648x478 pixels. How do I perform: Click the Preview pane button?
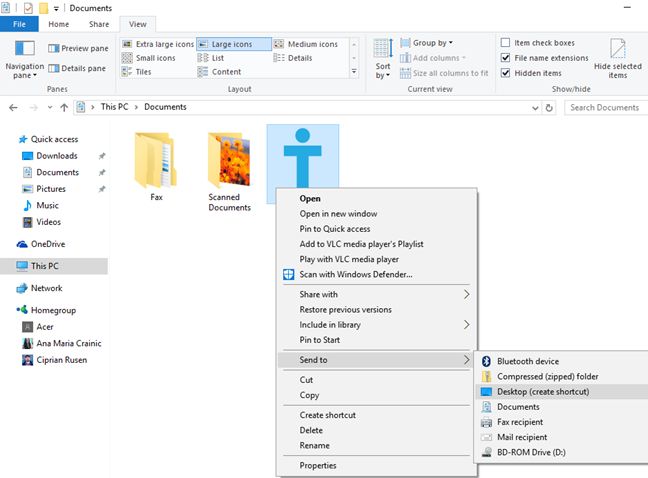point(77,47)
